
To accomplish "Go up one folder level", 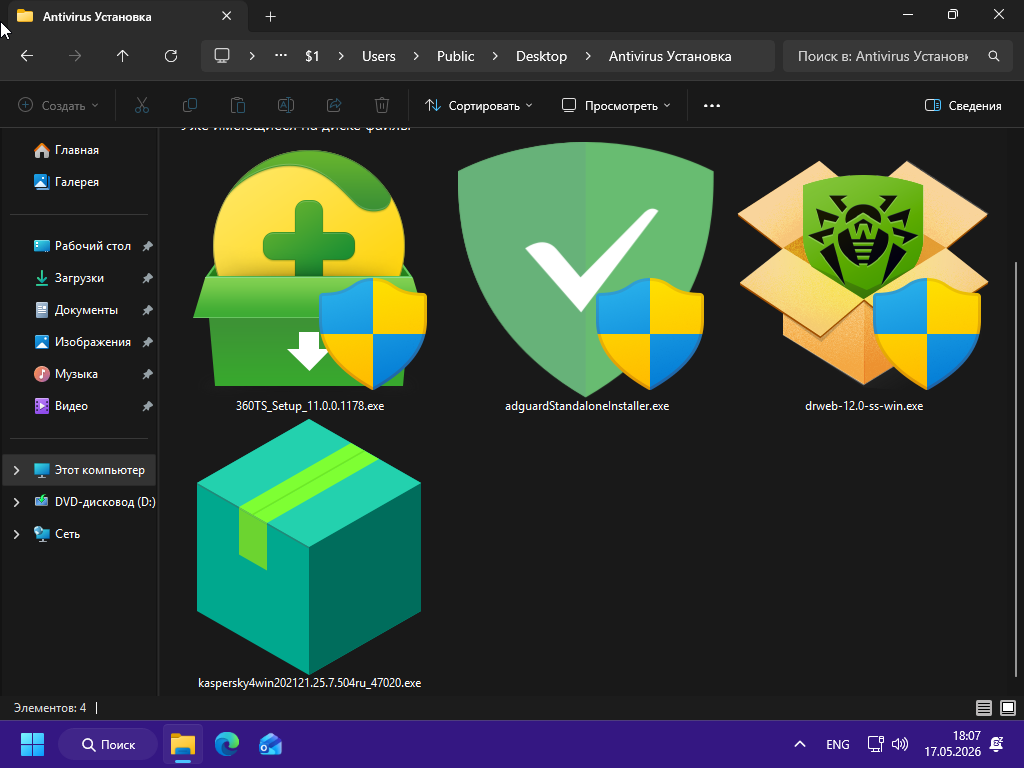I will (123, 56).
